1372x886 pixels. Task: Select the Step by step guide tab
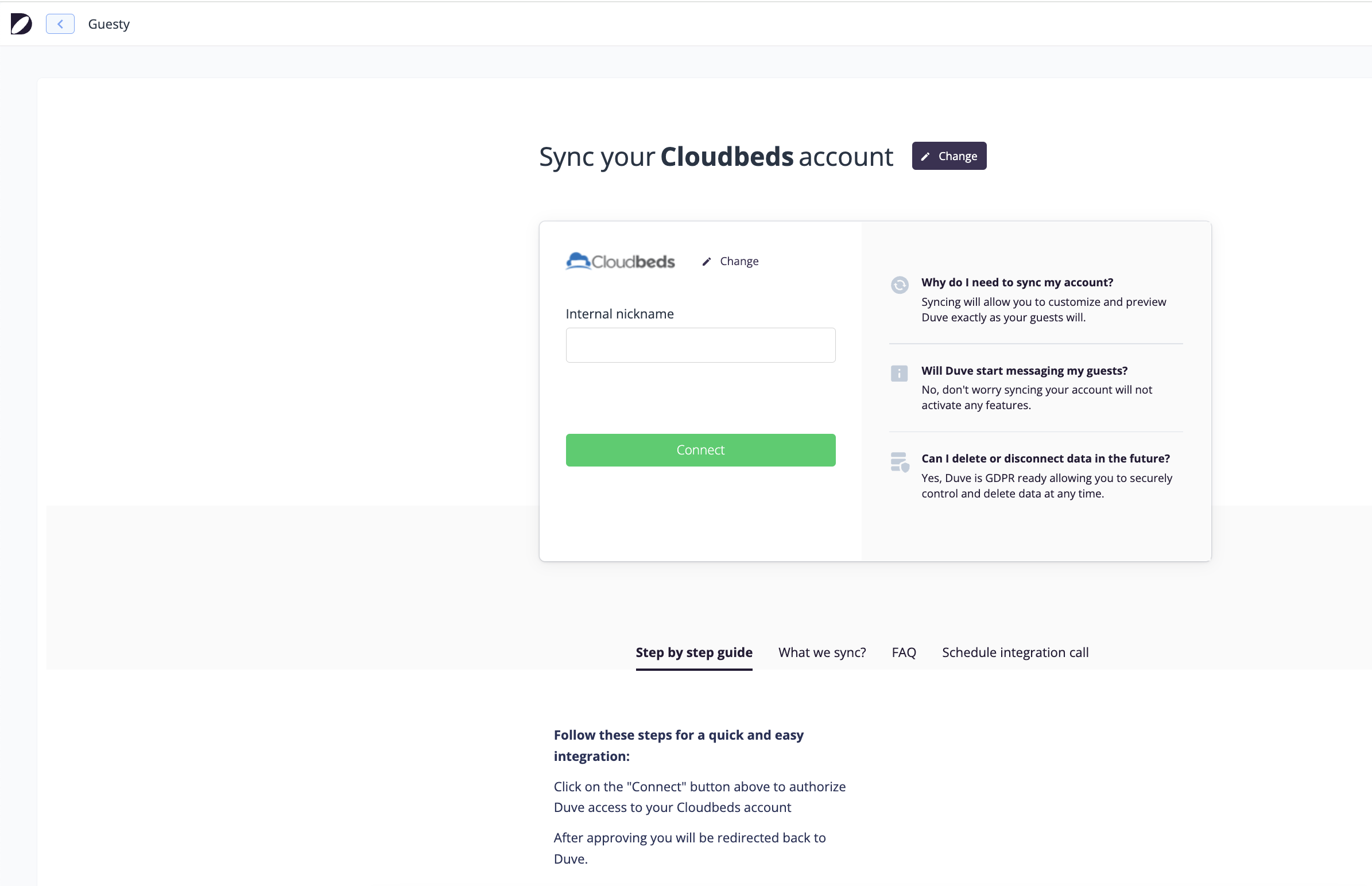[x=693, y=652]
